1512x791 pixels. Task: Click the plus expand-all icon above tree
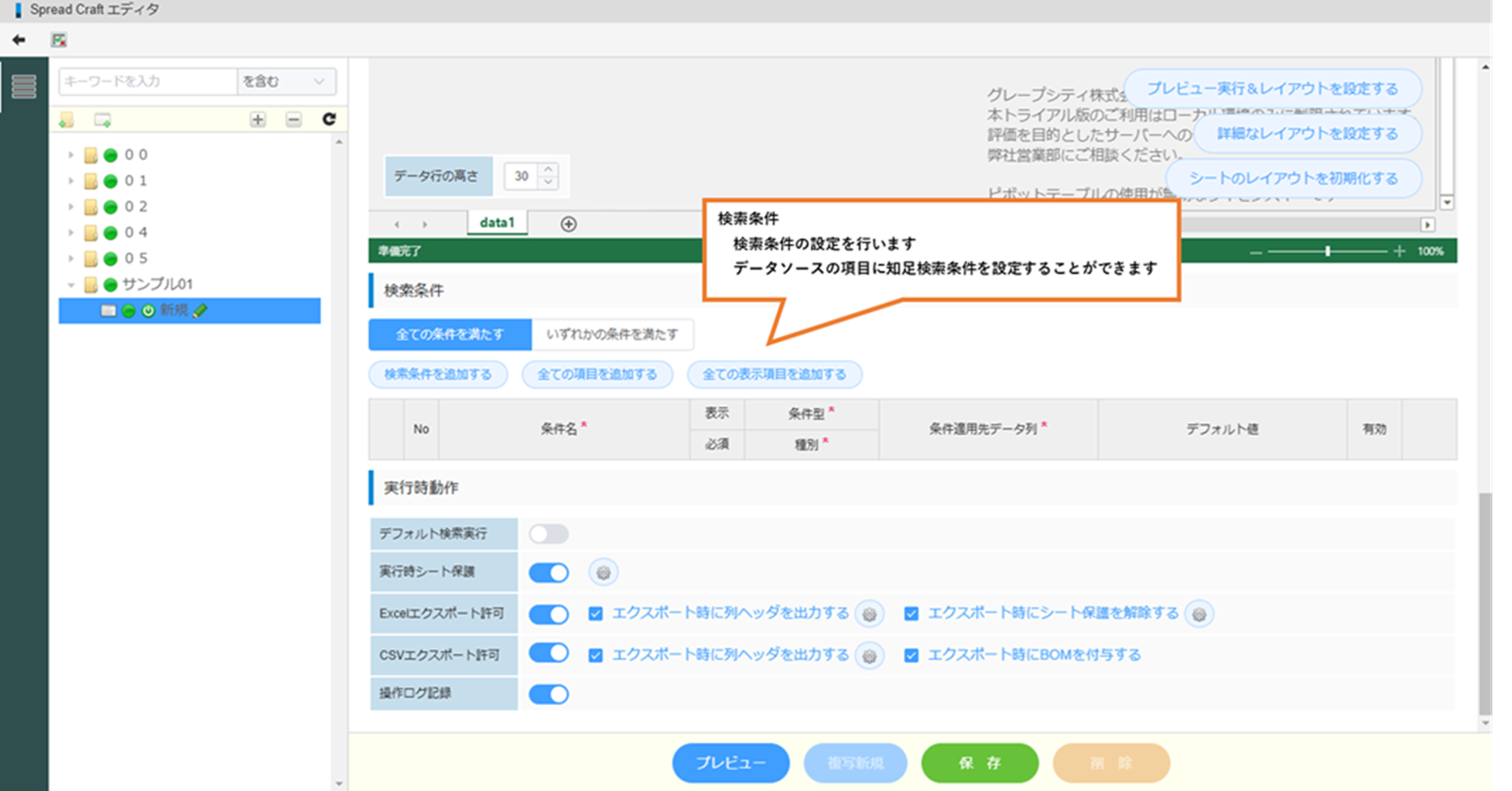(x=258, y=119)
